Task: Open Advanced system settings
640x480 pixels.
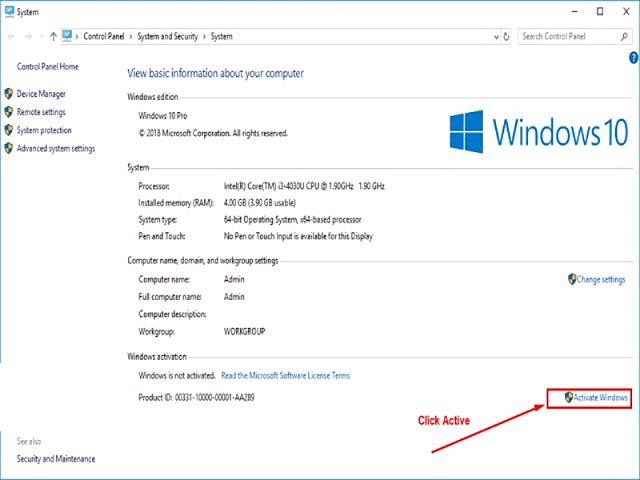Action: [x=56, y=148]
